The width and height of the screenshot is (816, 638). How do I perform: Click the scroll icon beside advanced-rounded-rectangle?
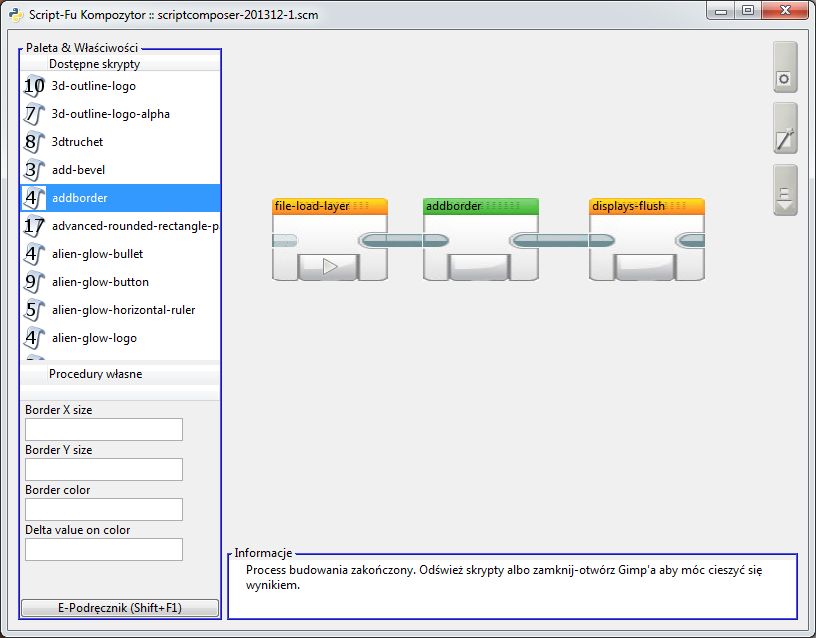click(34, 226)
